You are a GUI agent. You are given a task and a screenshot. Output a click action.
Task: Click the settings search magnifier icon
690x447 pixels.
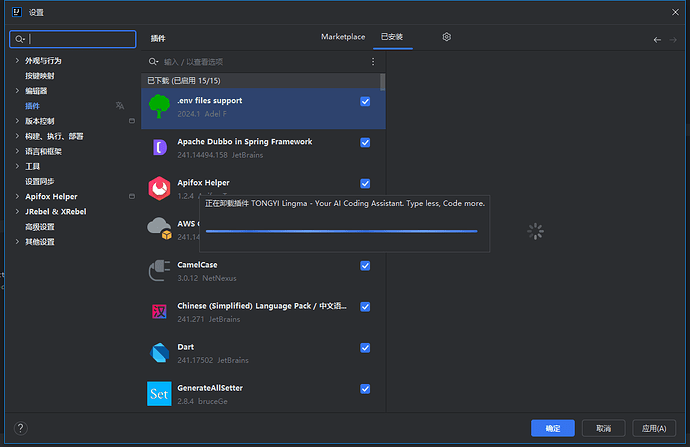click(x=19, y=39)
